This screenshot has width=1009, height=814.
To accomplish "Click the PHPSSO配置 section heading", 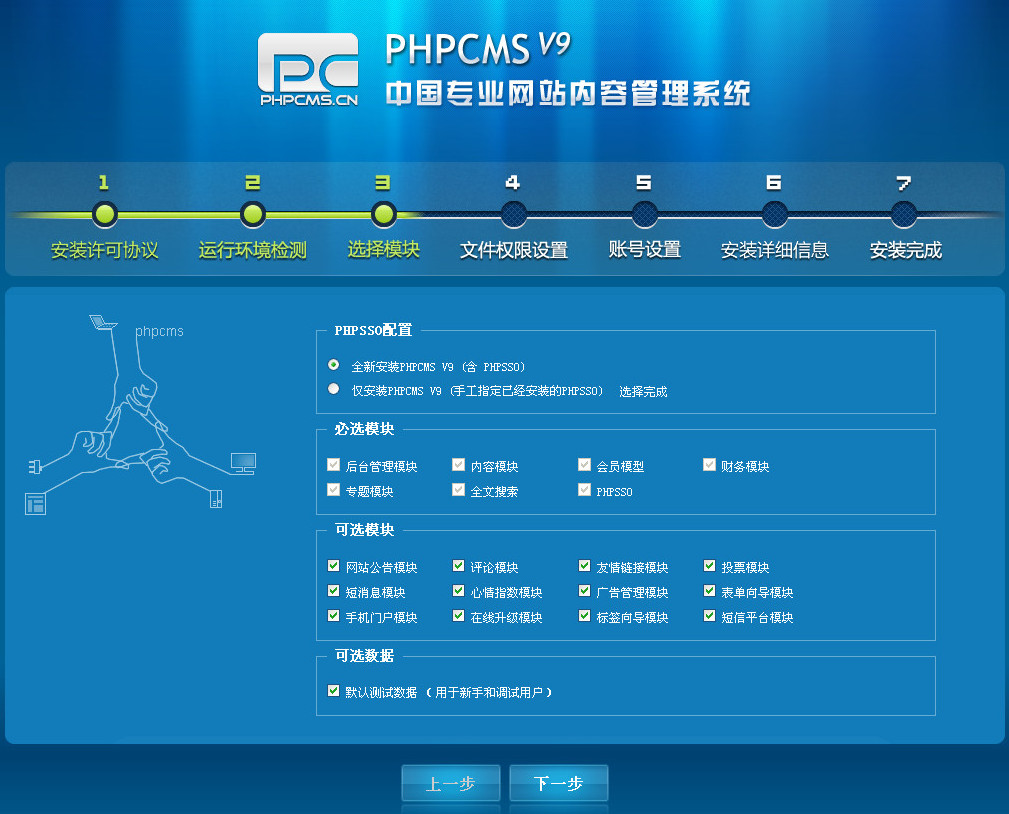I will pyautogui.click(x=373, y=330).
